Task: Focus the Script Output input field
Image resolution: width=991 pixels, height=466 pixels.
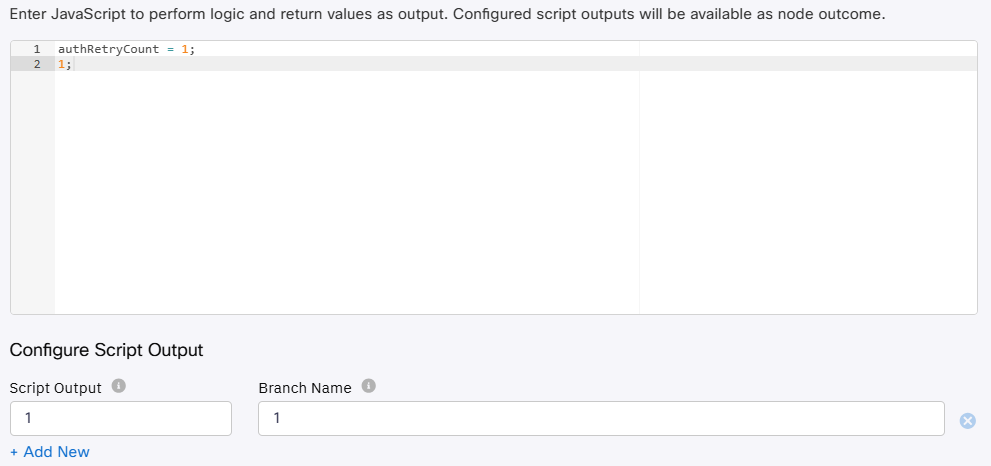Action: click(120, 419)
